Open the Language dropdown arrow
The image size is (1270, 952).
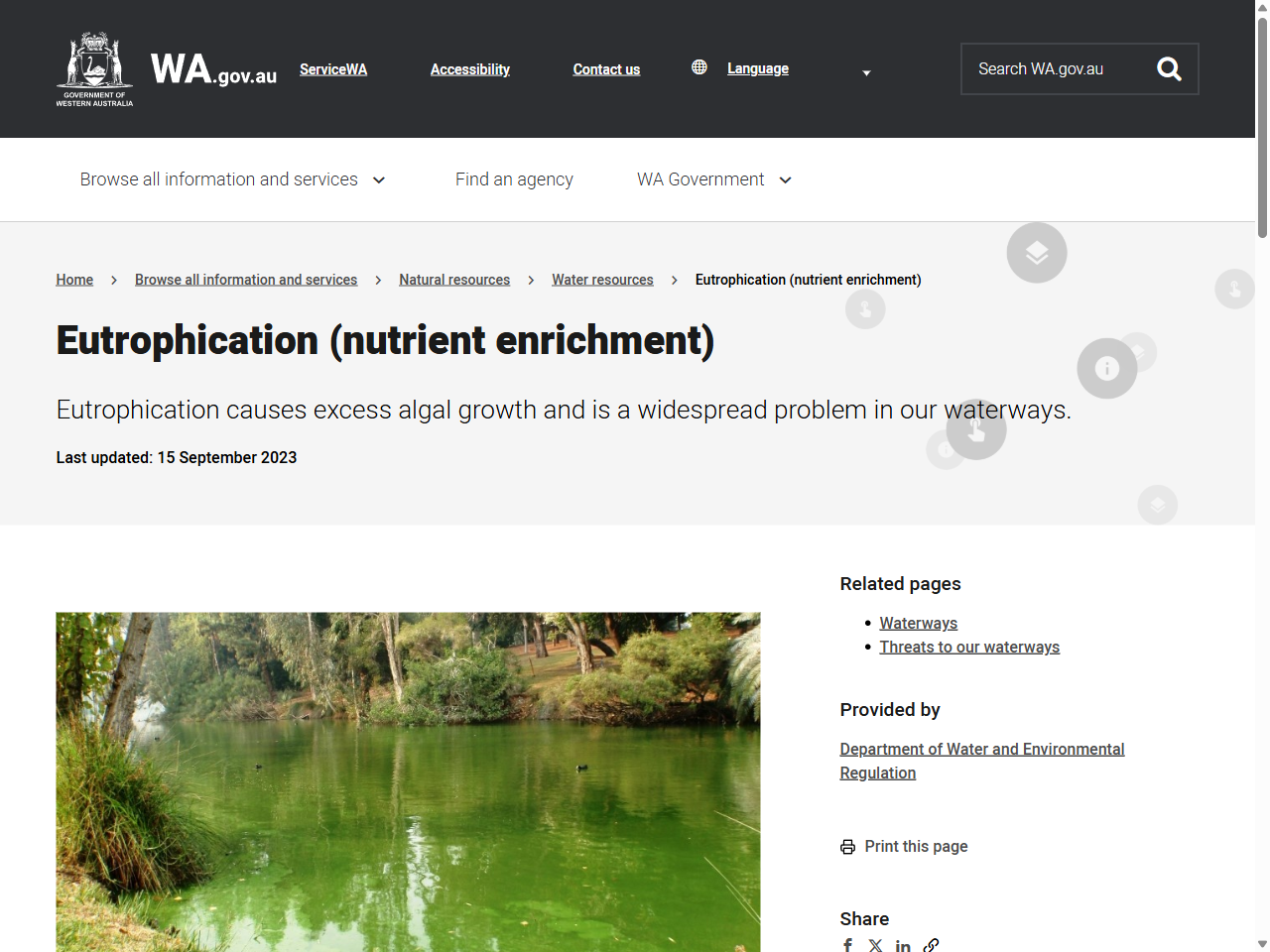click(x=865, y=72)
